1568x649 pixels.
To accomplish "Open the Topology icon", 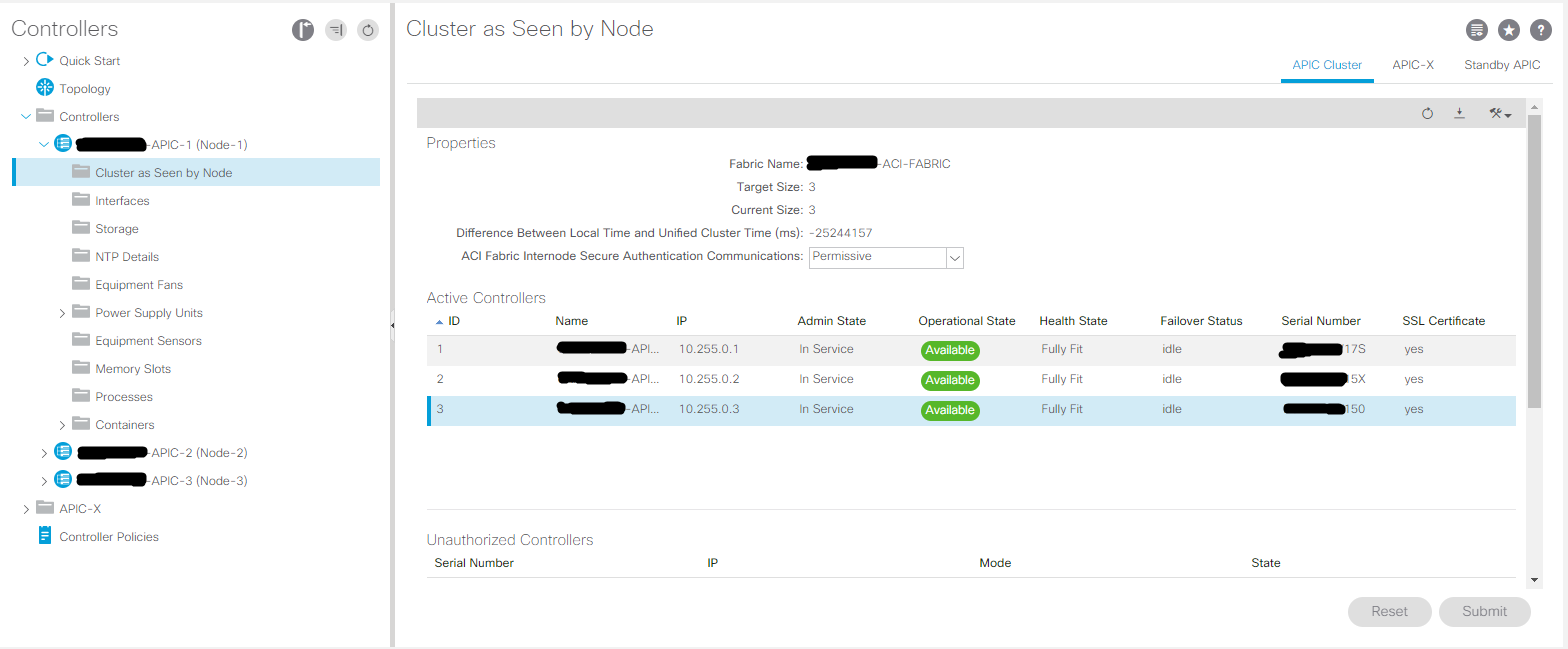I will tap(44, 88).
